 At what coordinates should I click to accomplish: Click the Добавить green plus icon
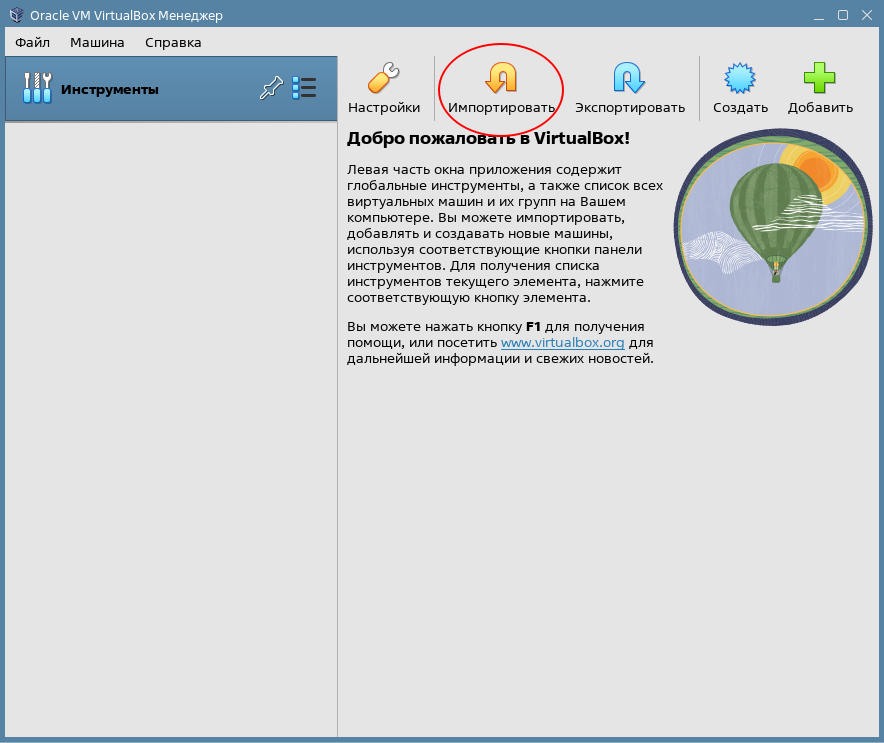tap(820, 78)
